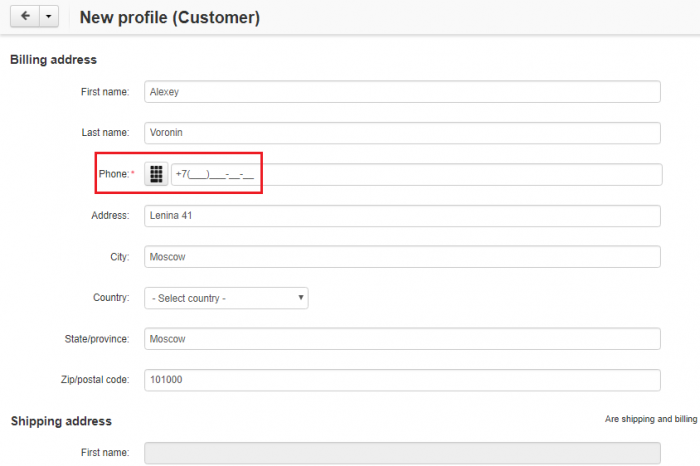The height and width of the screenshot is (466, 700).
Task: Open the back button dropdown arrow
Action: coord(49,17)
